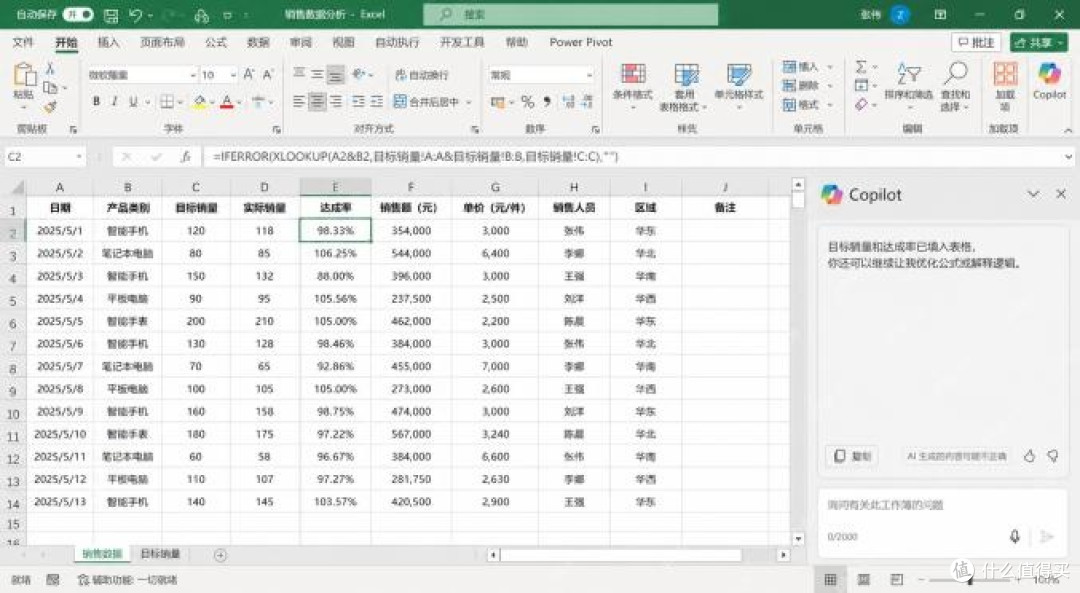Close the Copilot pane
1080x593 pixels.
[x=1061, y=195]
